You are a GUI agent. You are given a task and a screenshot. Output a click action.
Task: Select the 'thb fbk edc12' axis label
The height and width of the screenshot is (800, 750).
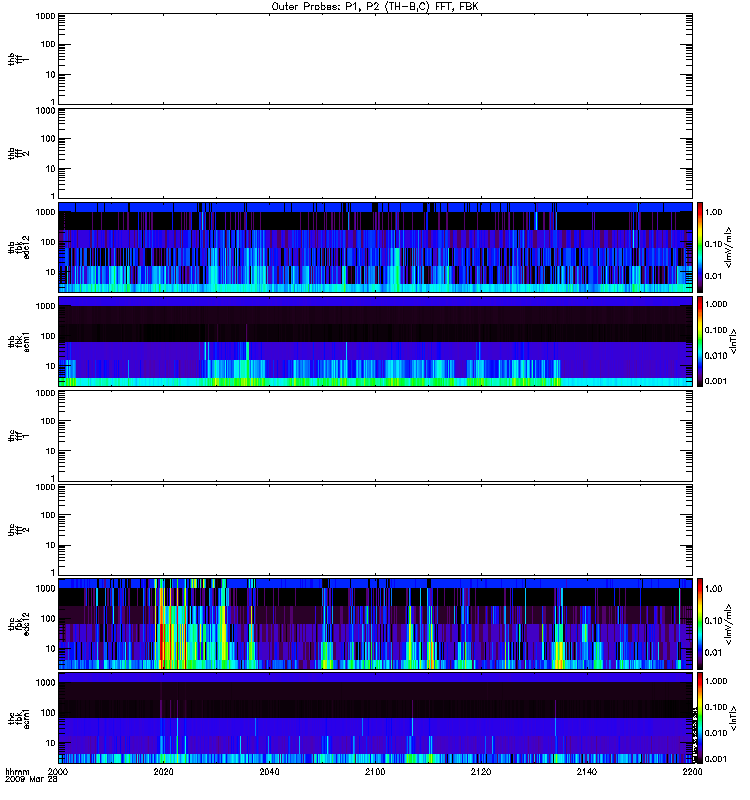(x=18, y=247)
